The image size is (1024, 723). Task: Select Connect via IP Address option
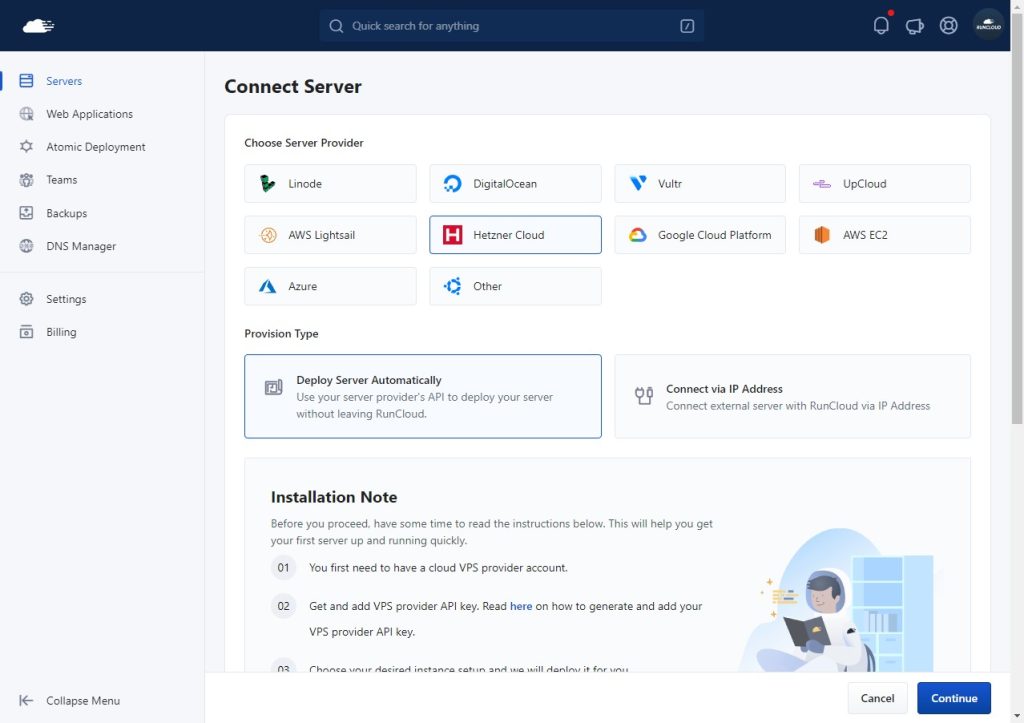click(x=792, y=396)
